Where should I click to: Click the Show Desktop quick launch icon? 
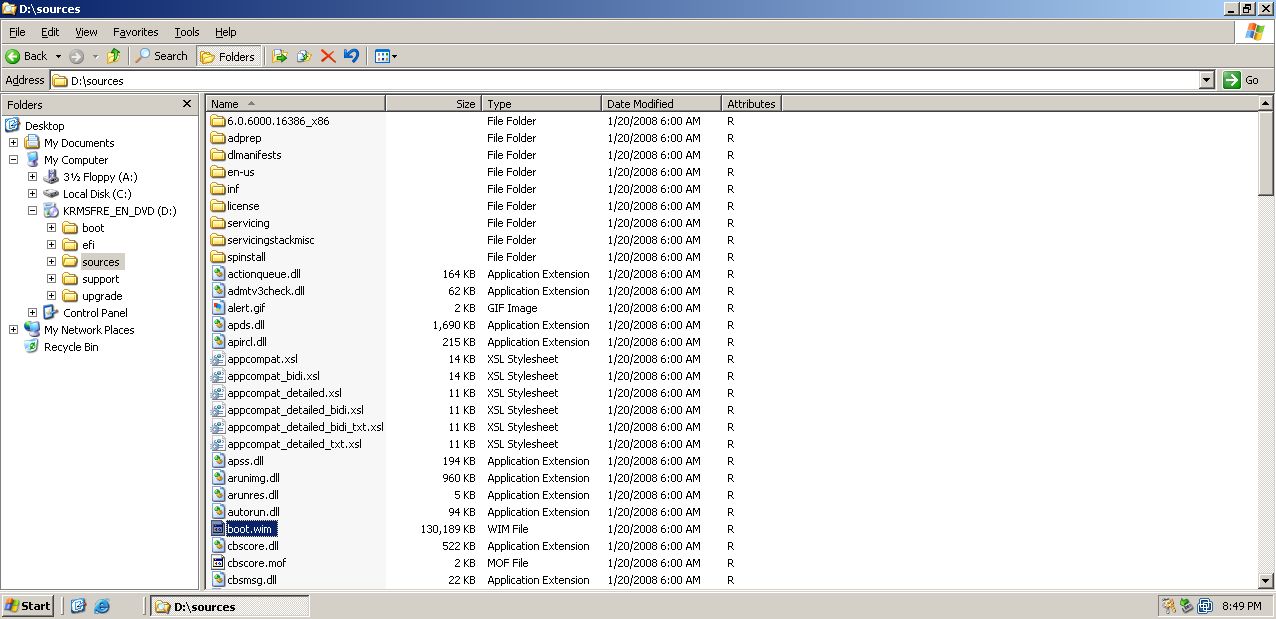point(78,606)
